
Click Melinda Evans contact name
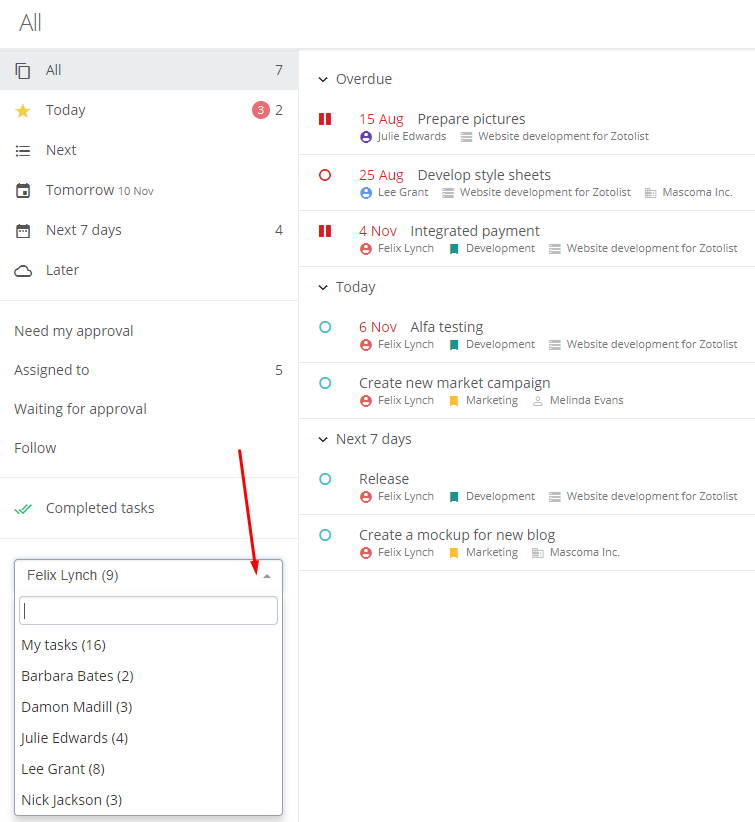click(586, 401)
